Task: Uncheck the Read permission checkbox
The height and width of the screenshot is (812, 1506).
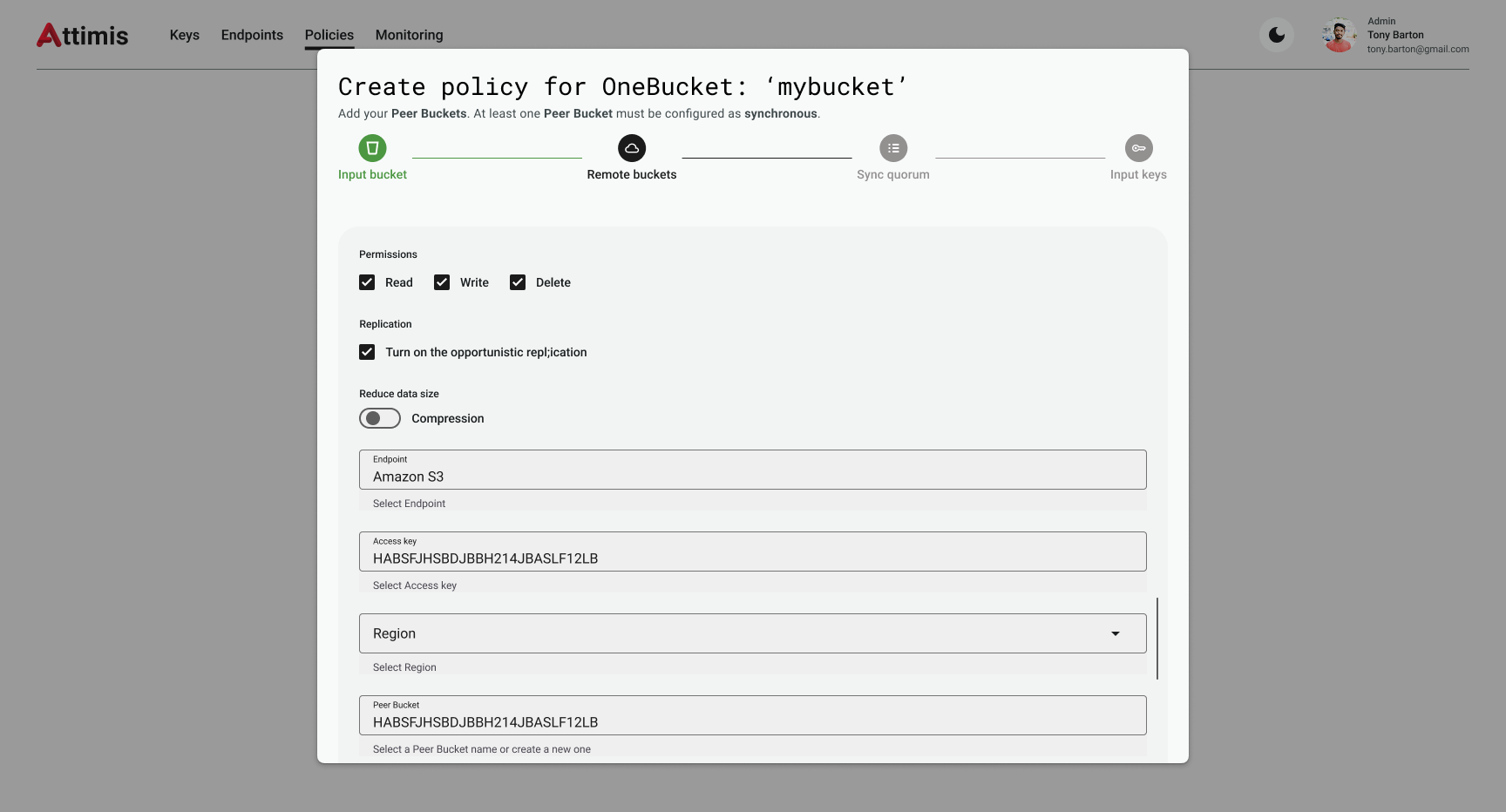Action: 367,282
